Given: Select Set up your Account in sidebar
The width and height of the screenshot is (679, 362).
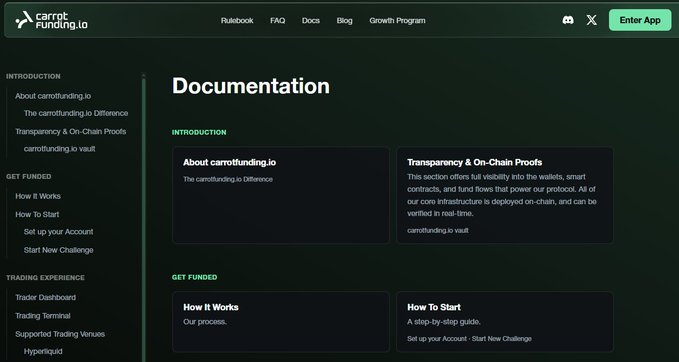Looking at the screenshot, I should tap(58, 232).
